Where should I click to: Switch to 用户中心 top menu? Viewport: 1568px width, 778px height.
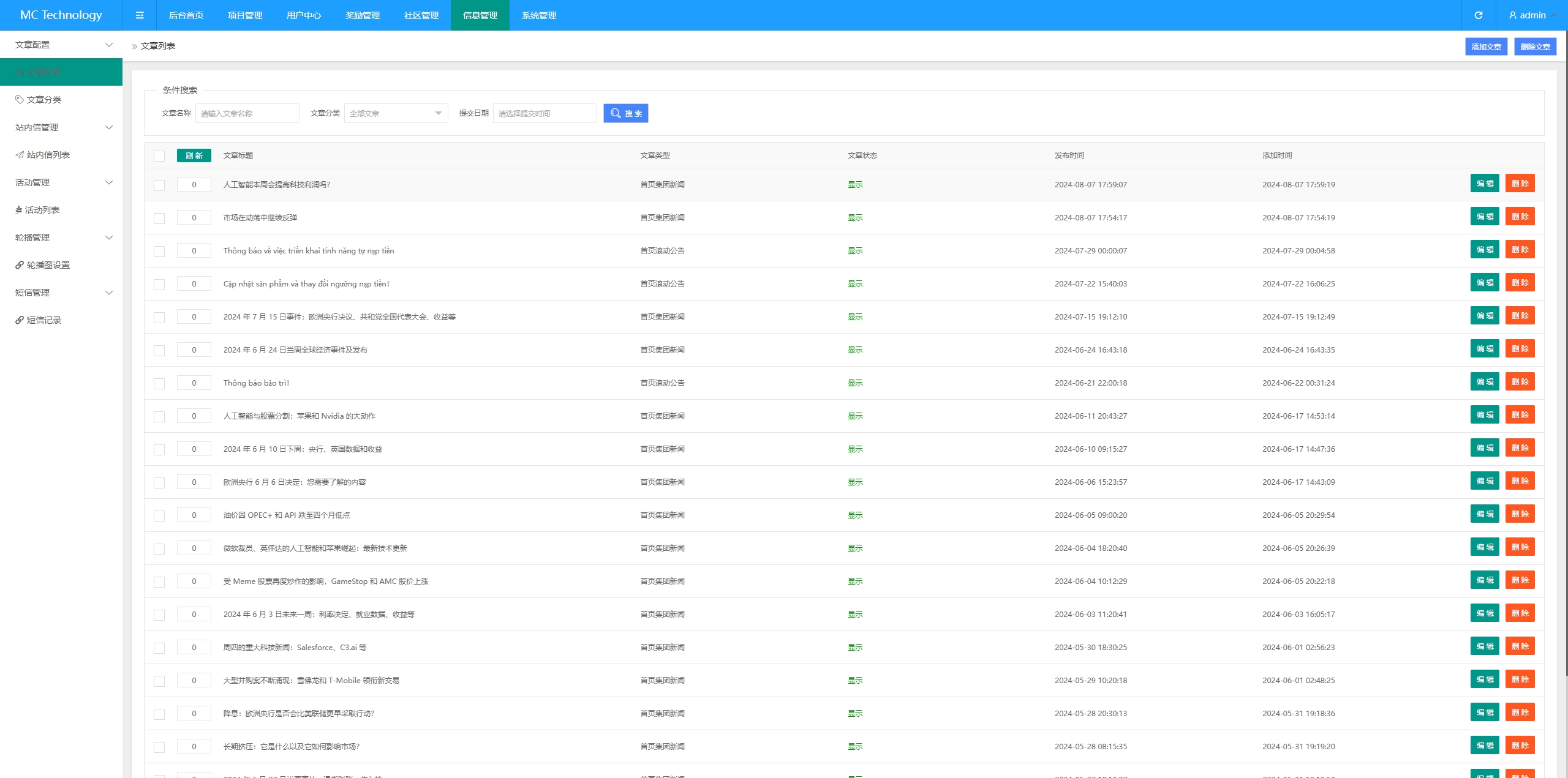pos(303,15)
